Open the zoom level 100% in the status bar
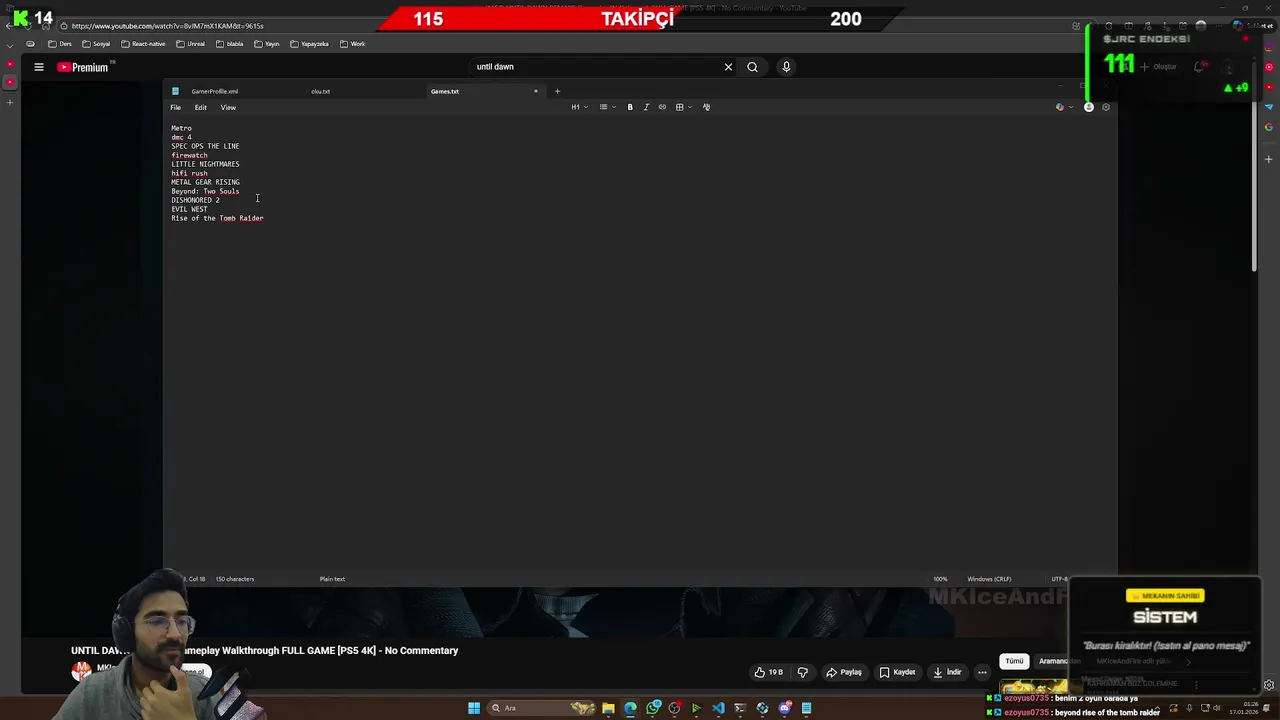 940,579
